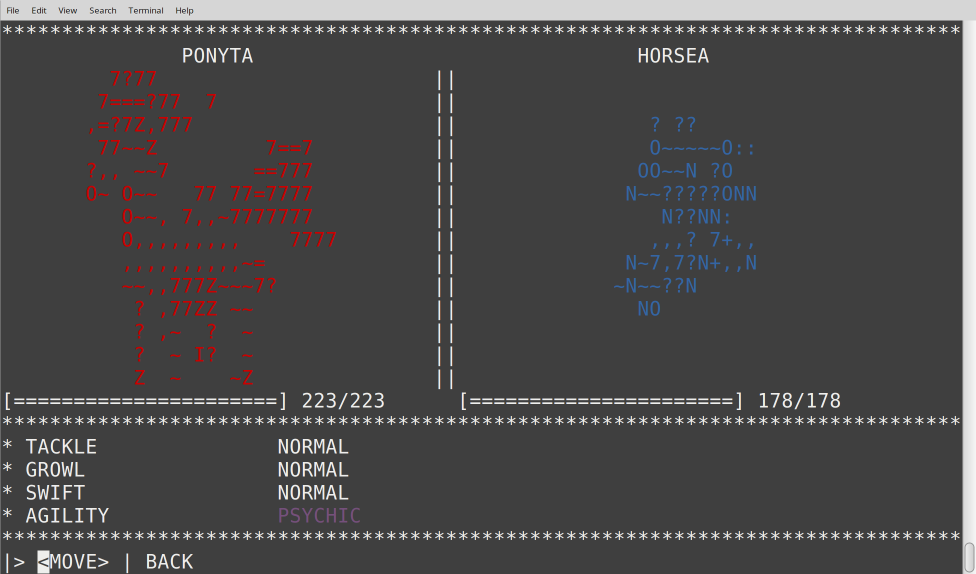976x574 pixels.
Task: Click the GROWL move
Action: pos(55,470)
